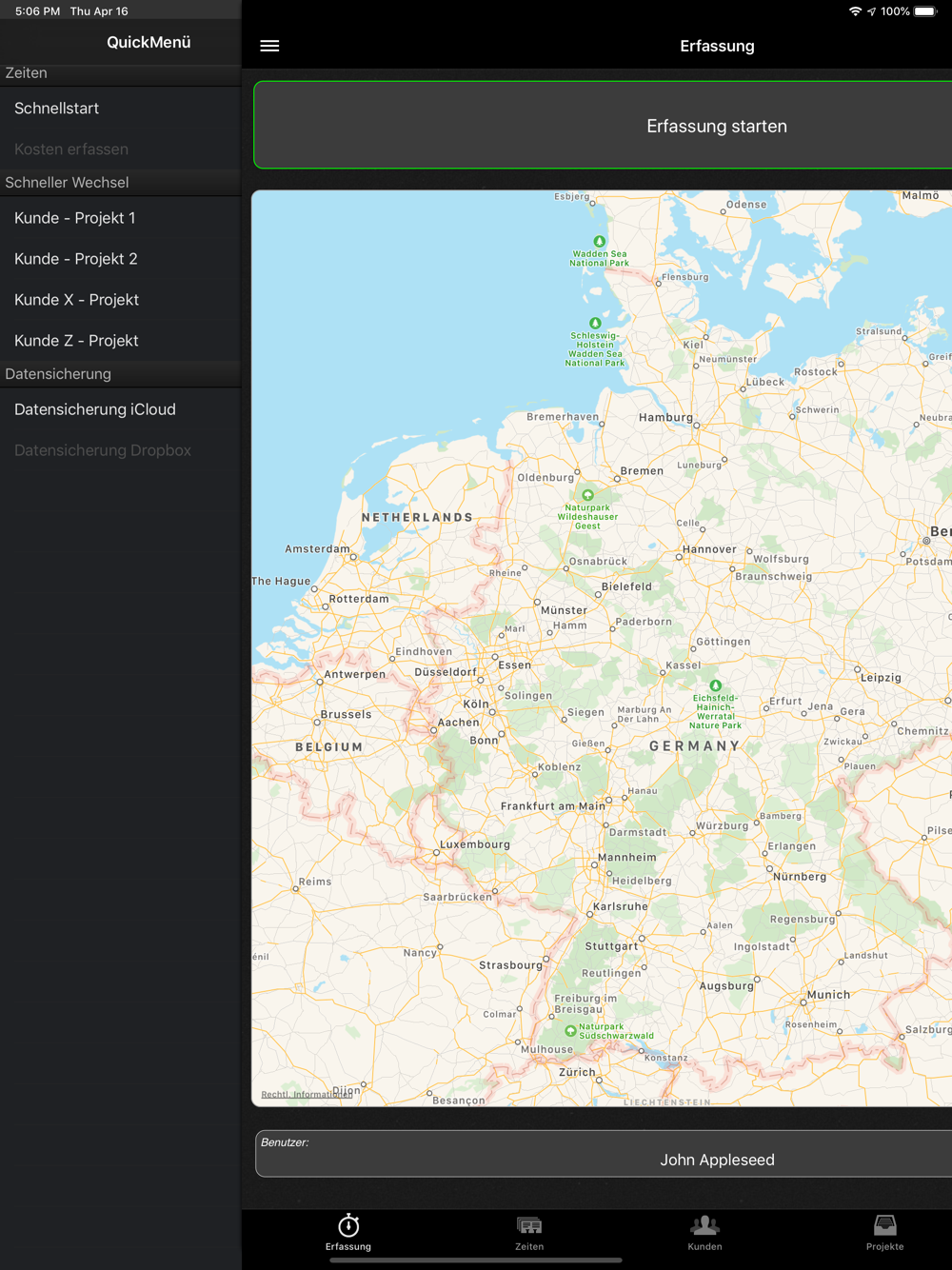952x1270 pixels.
Task: Tap the Naturpark Südschwarzwald map marker
Action: click(x=570, y=1030)
